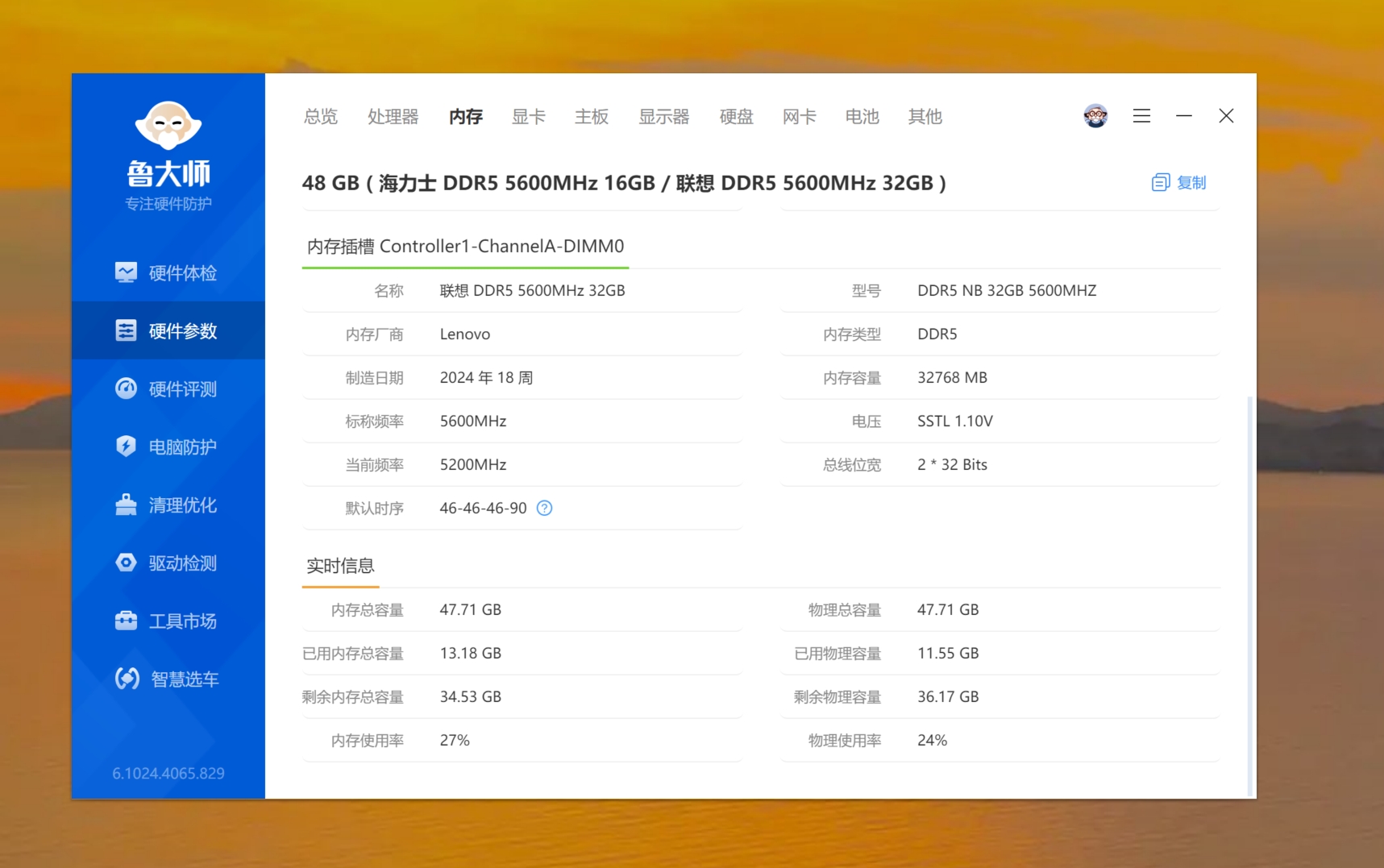The width and height of the screenshot is (1384, 868).
Task: Close the 鲁大师 window
Action: coord(1226,116)
